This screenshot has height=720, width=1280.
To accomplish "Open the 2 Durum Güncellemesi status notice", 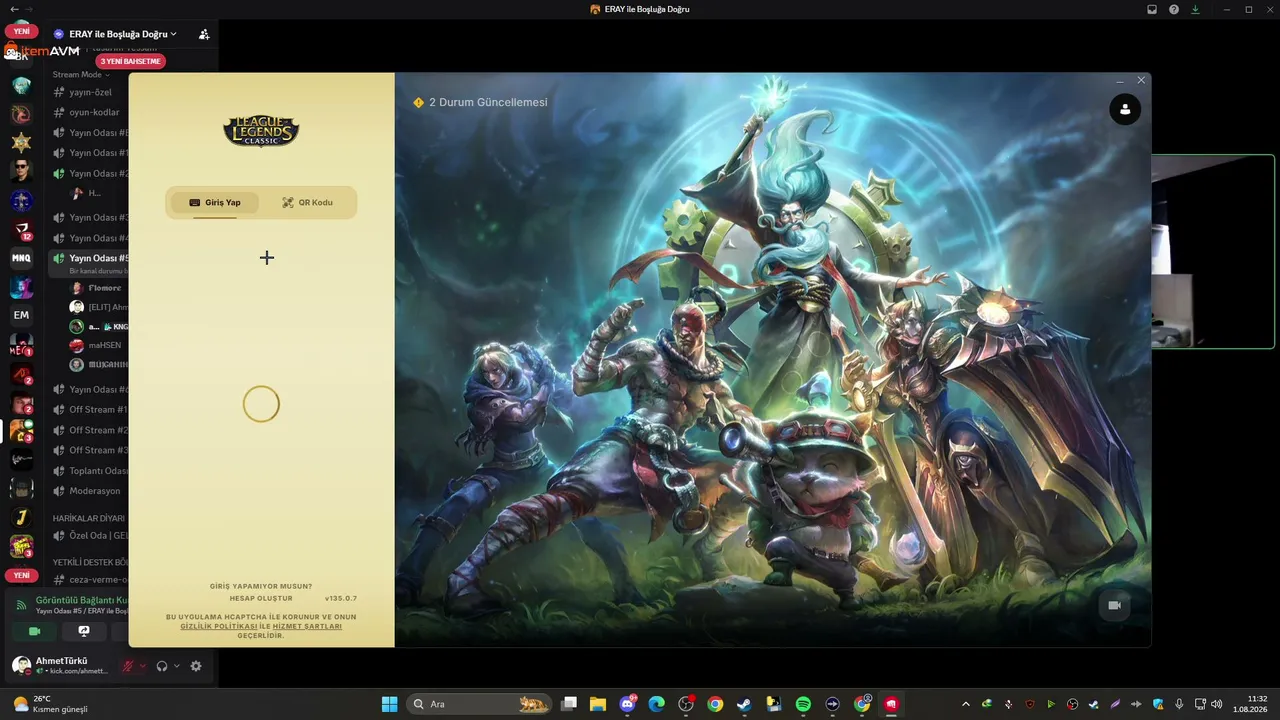I will click(480, 102).
